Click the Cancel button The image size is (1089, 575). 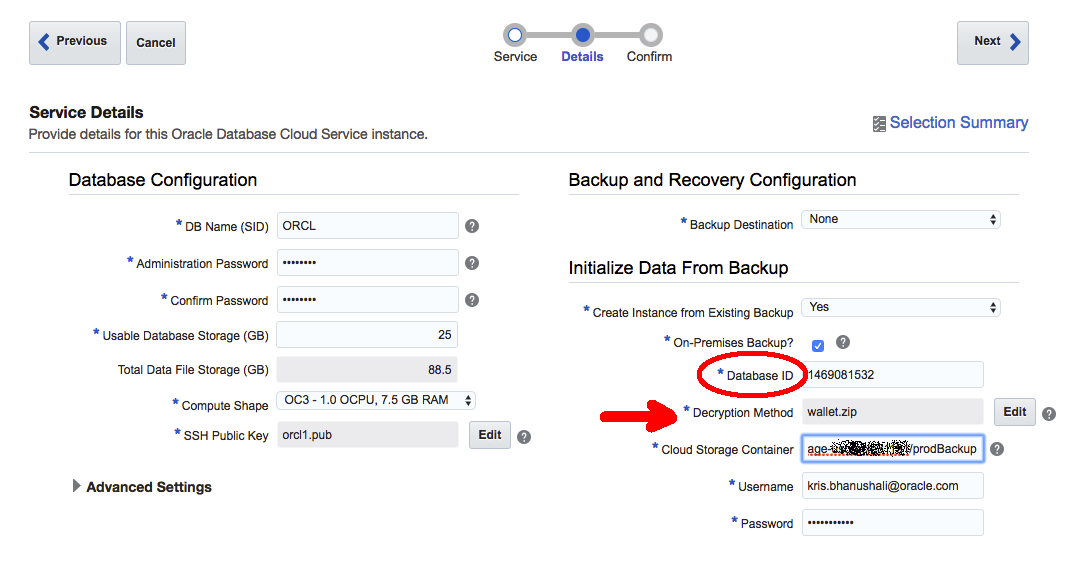point(155,43)
